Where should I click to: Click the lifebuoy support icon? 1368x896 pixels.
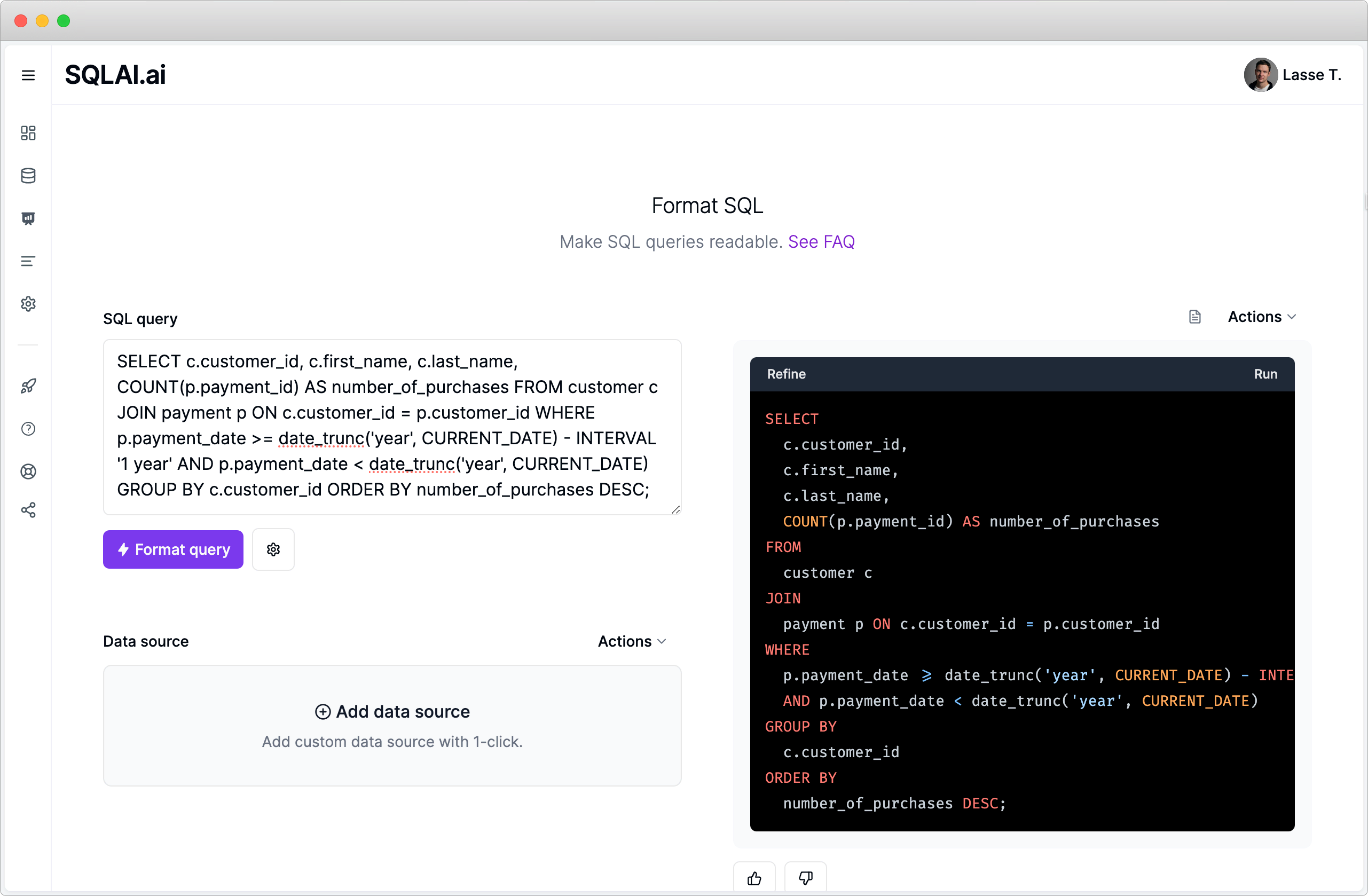point(28,471)
